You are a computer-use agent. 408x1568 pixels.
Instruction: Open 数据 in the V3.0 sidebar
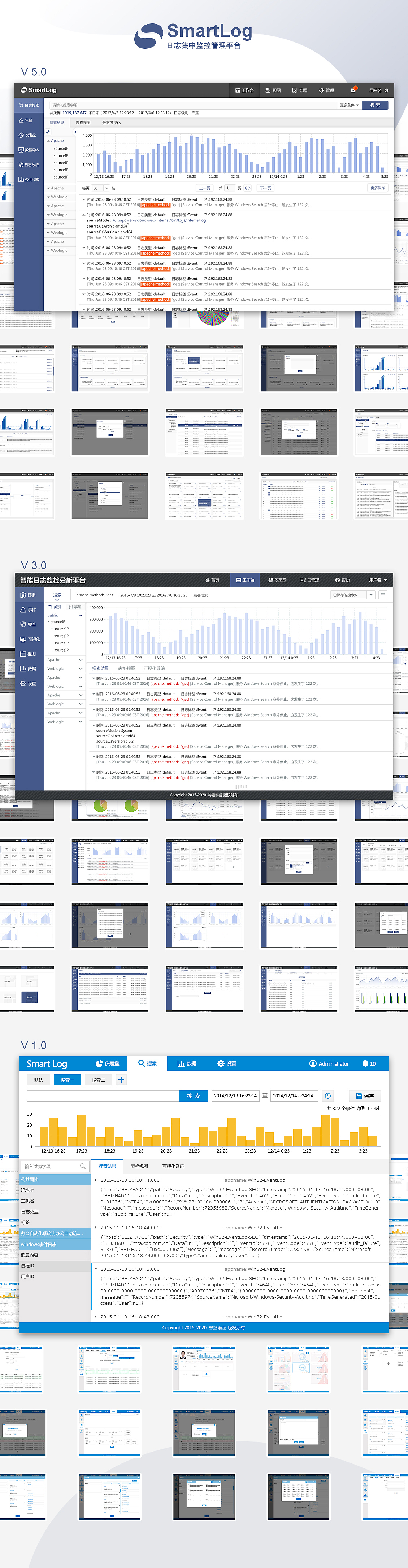pos(29,668)
